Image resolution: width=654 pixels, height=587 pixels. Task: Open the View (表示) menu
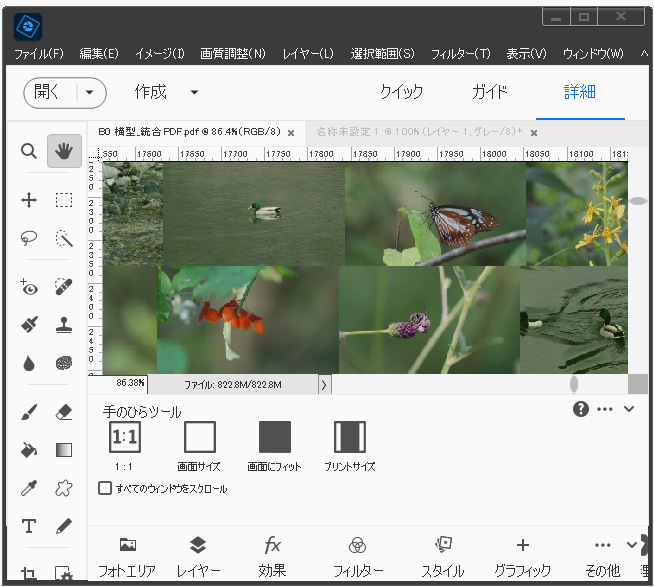click(x=526, y=53)
